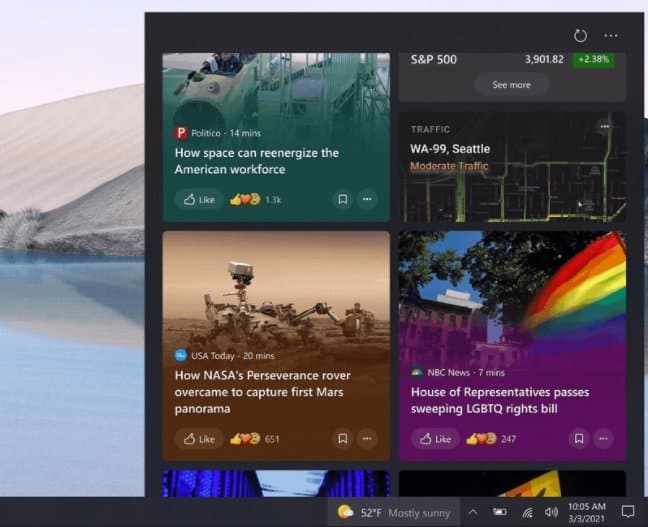Viewport: 648px width, 527px height.
Task: Save the Politico article with bookmark icon
Action: point(343,199)
